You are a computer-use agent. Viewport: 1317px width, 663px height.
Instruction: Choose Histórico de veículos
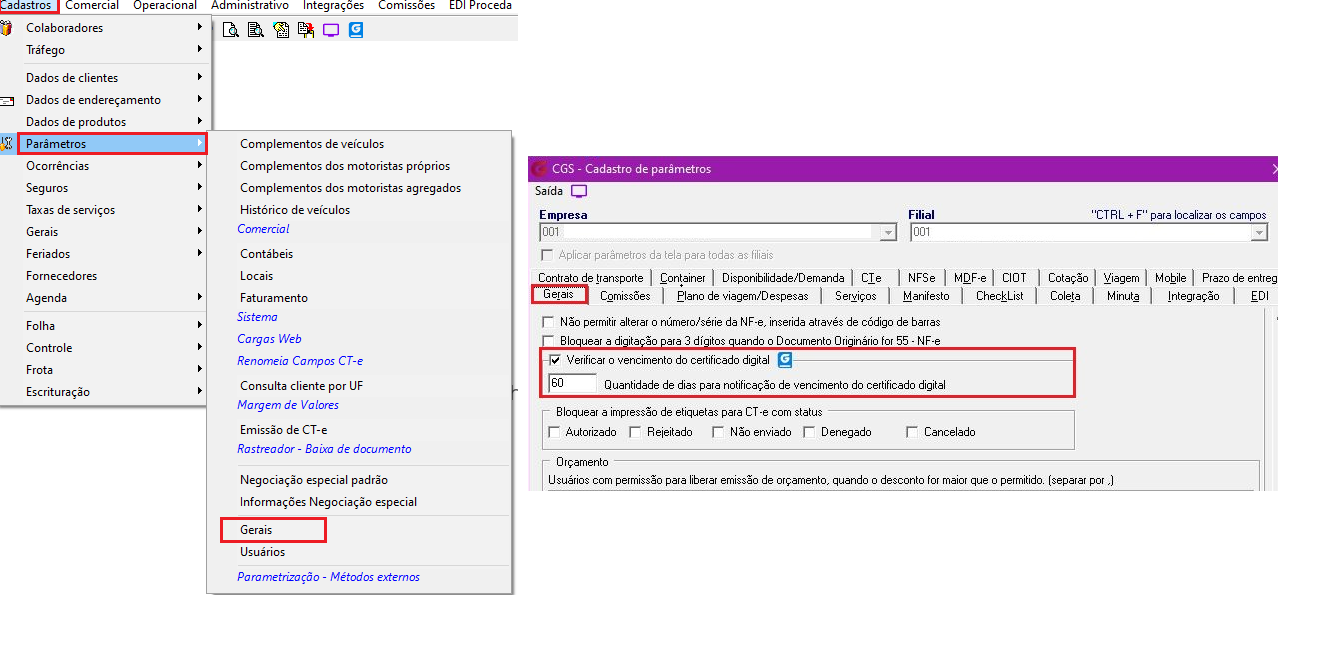pyautogui.click(x=295, y=210)
